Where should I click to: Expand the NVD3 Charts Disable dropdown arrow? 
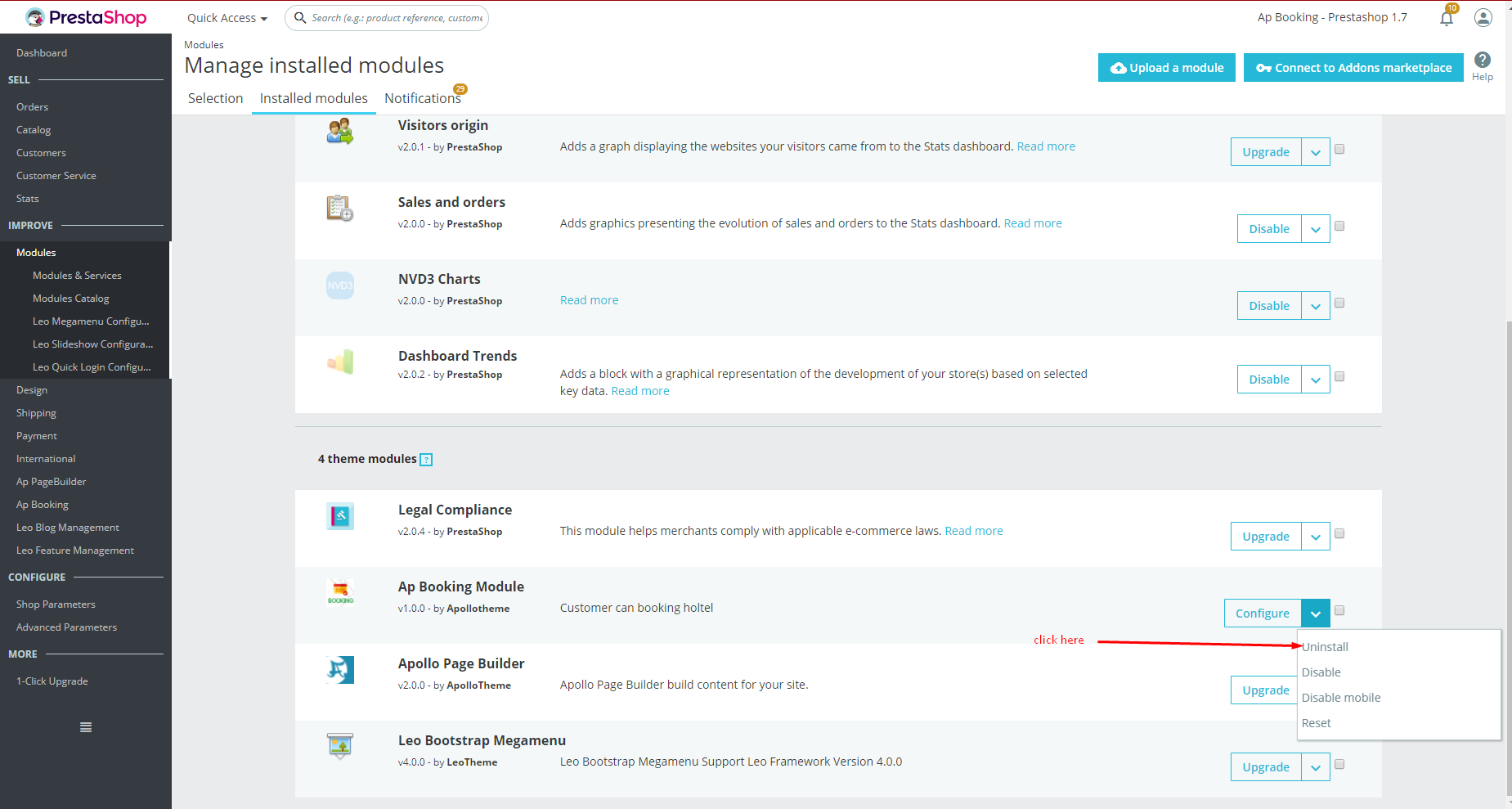tap(1316, 306)
